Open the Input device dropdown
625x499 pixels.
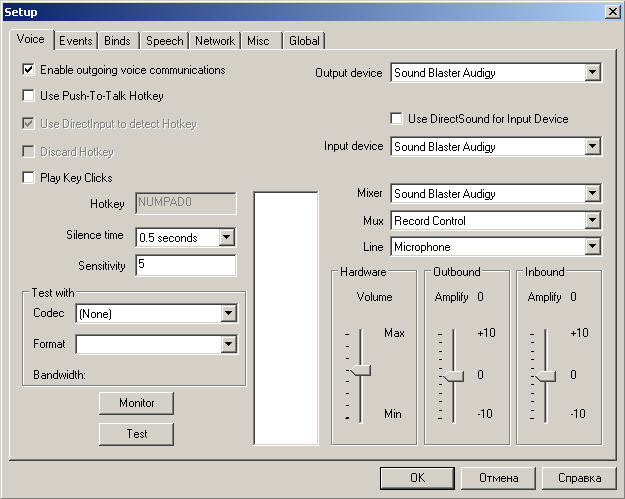(x=592, y=147)
